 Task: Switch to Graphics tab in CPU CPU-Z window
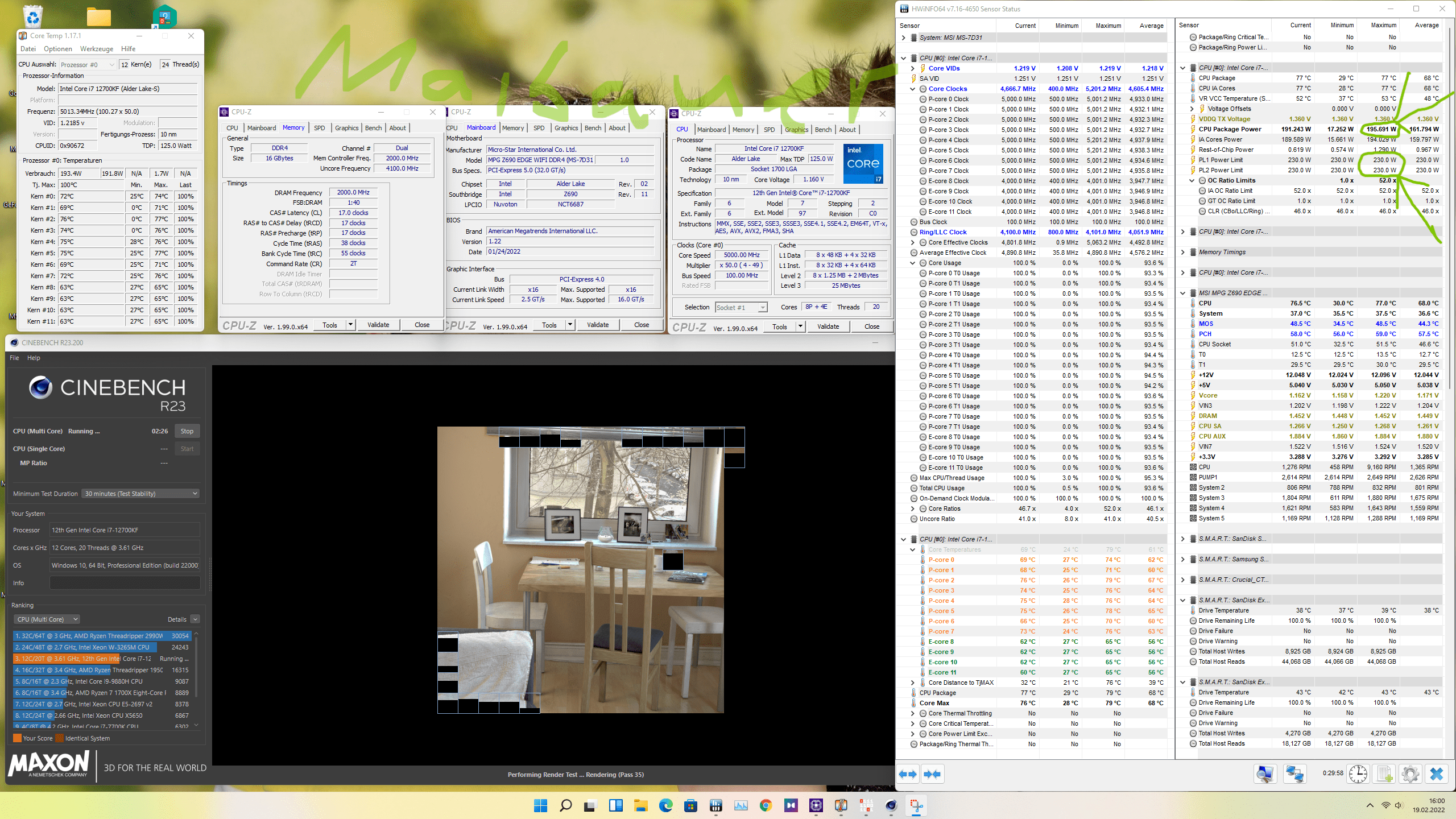coord(797,130)
